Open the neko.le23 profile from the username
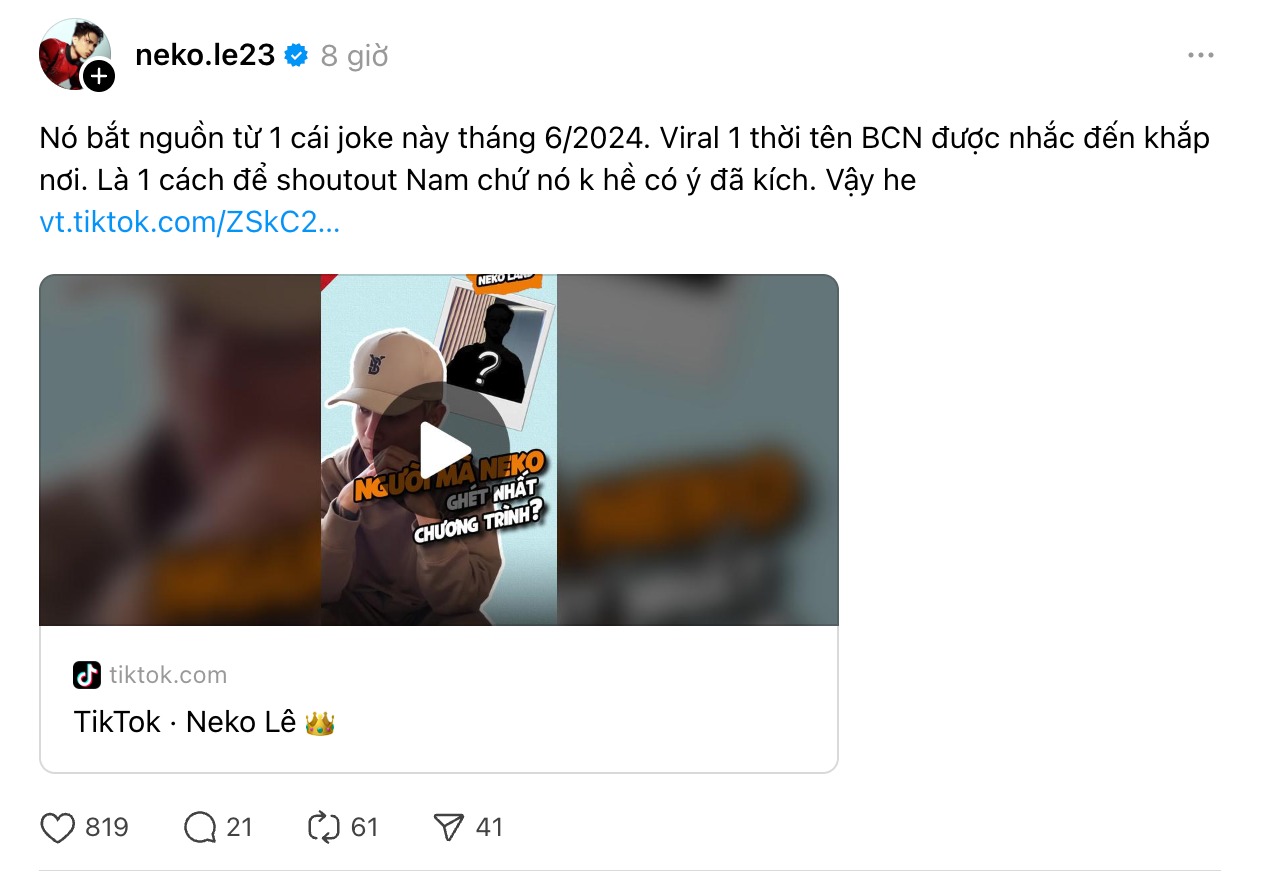Screen dimensions: 1266x876 tap(205, 56)
